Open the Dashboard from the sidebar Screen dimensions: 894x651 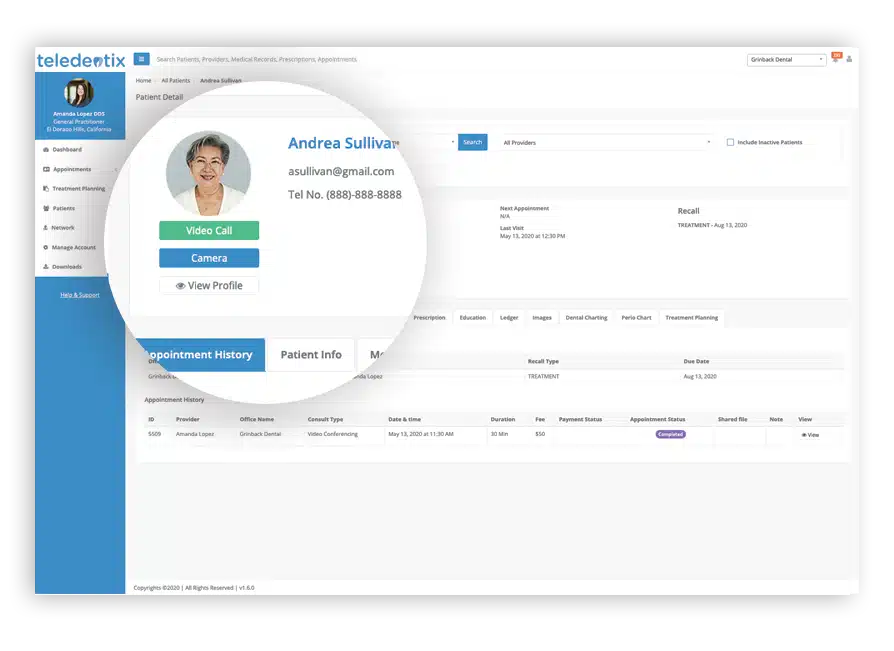point(70,149)
